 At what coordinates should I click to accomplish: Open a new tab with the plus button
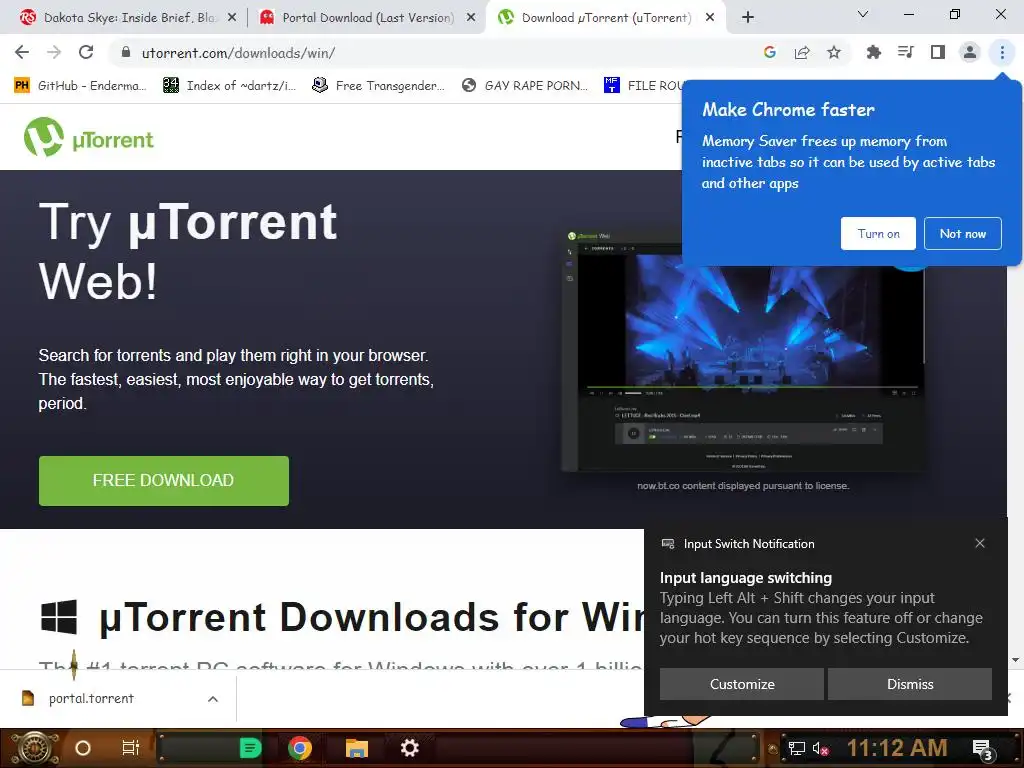(x=748, y=17)
